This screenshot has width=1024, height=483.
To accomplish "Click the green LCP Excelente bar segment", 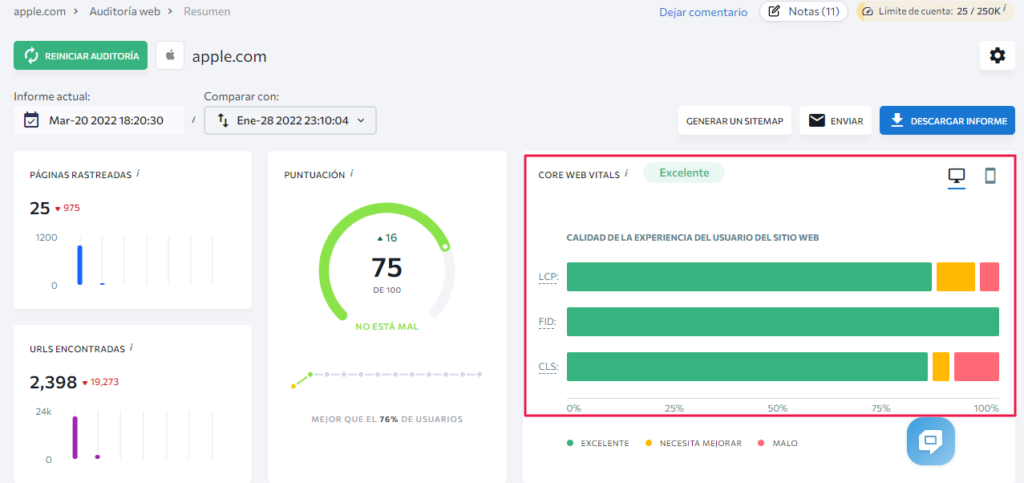I will point(749,277).
